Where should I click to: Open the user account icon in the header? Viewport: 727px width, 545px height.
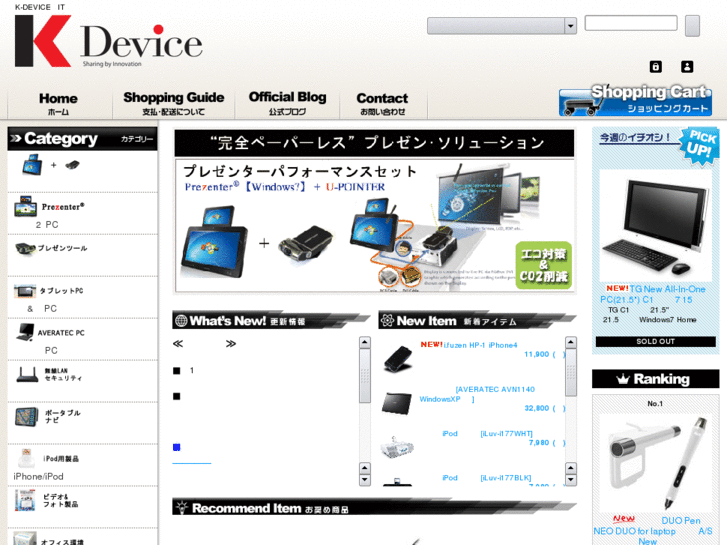point(687,66)
